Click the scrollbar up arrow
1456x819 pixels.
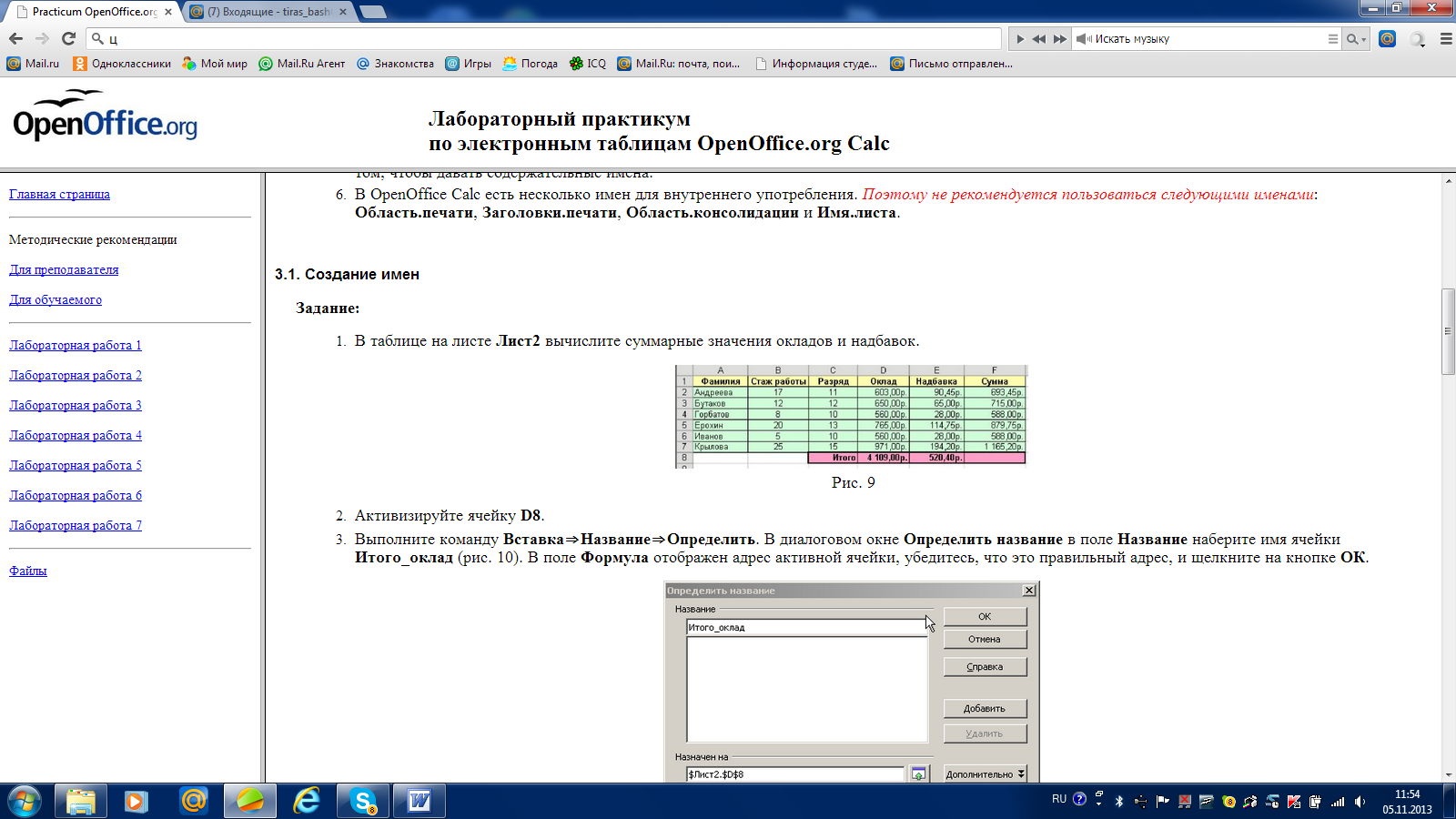(x=1448, y=180)
